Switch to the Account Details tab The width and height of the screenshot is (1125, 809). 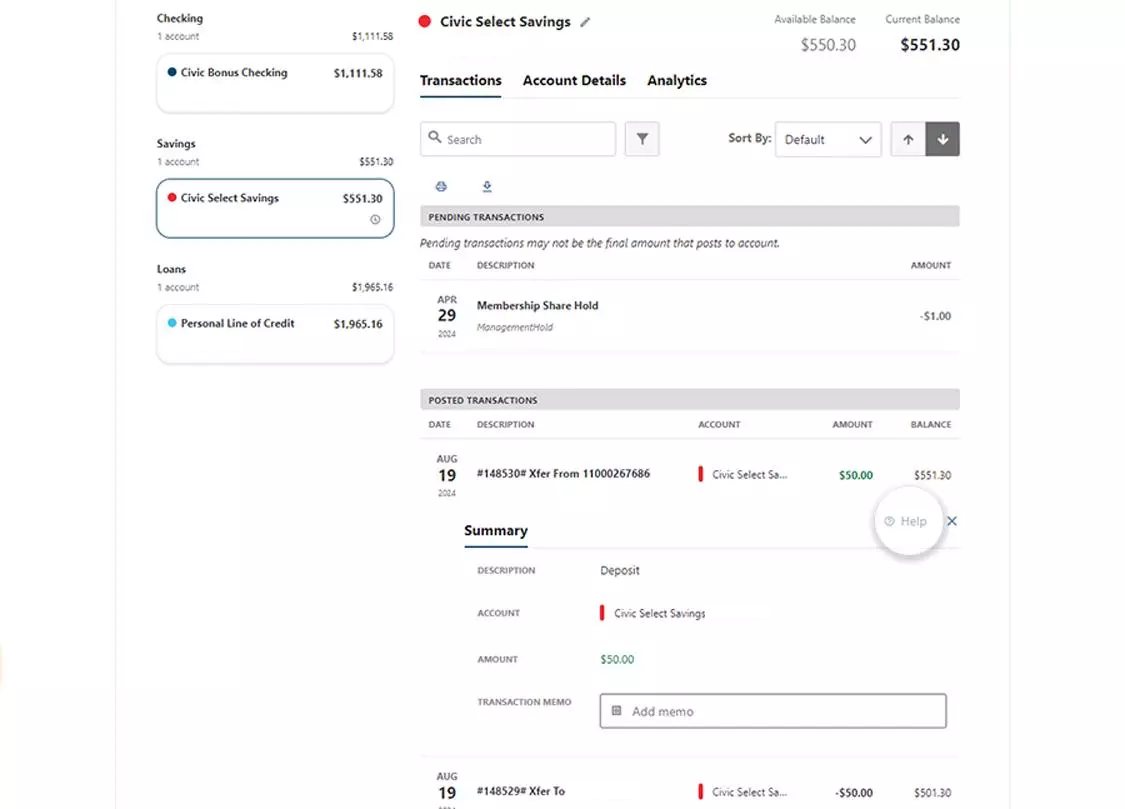[574, 80]
